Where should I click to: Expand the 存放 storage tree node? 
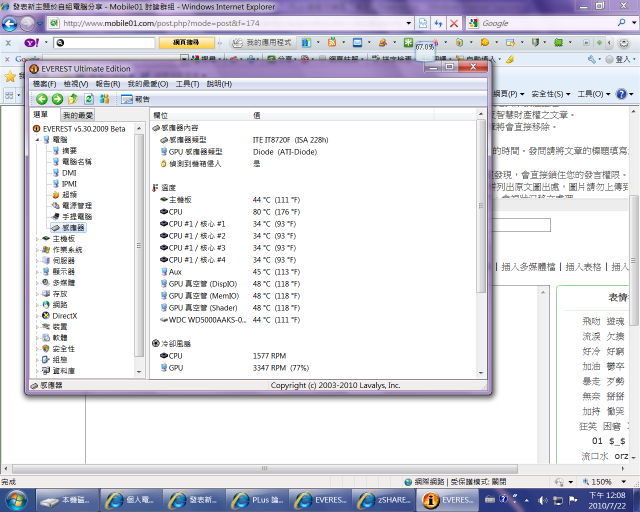click(x=38, y=294)
